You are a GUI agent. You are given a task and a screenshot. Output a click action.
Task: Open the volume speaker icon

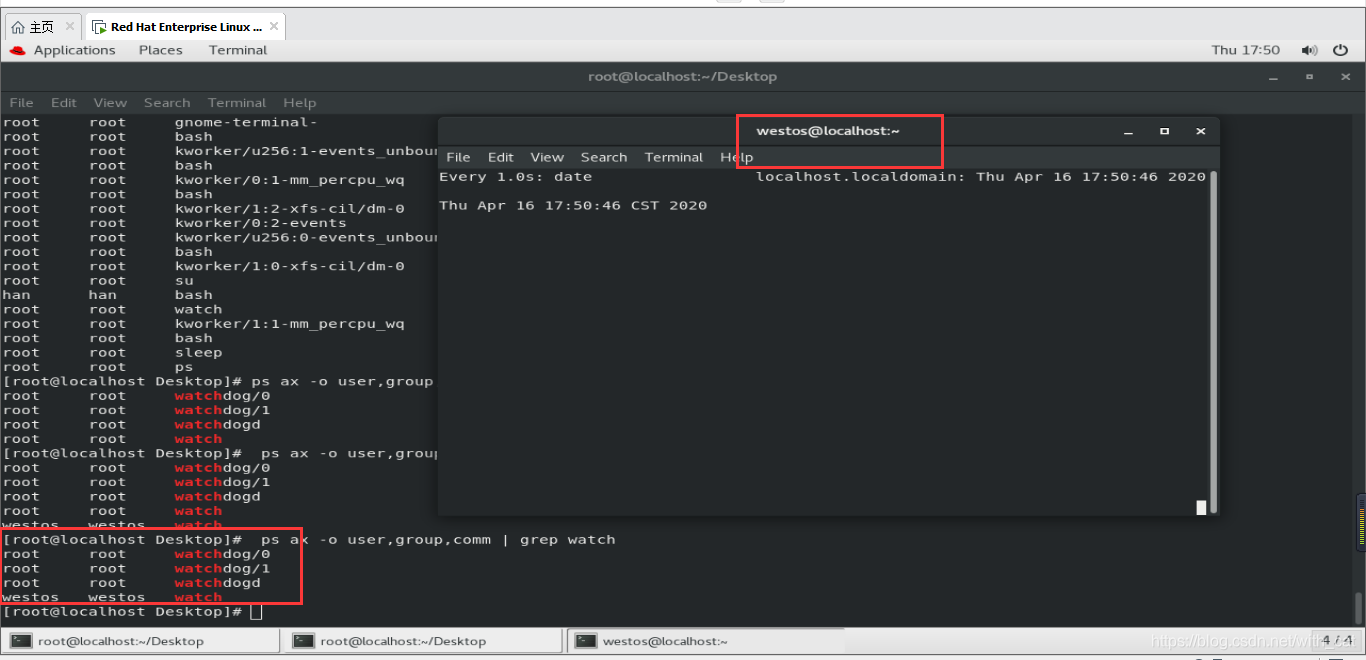1309,50
